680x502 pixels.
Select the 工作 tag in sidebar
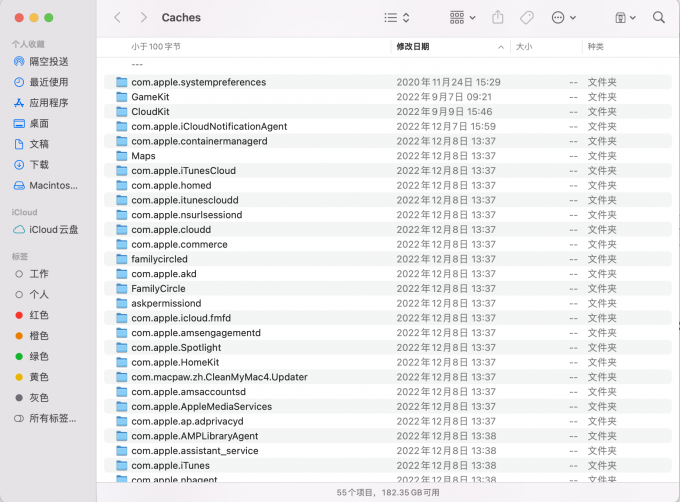click(31, 274)
